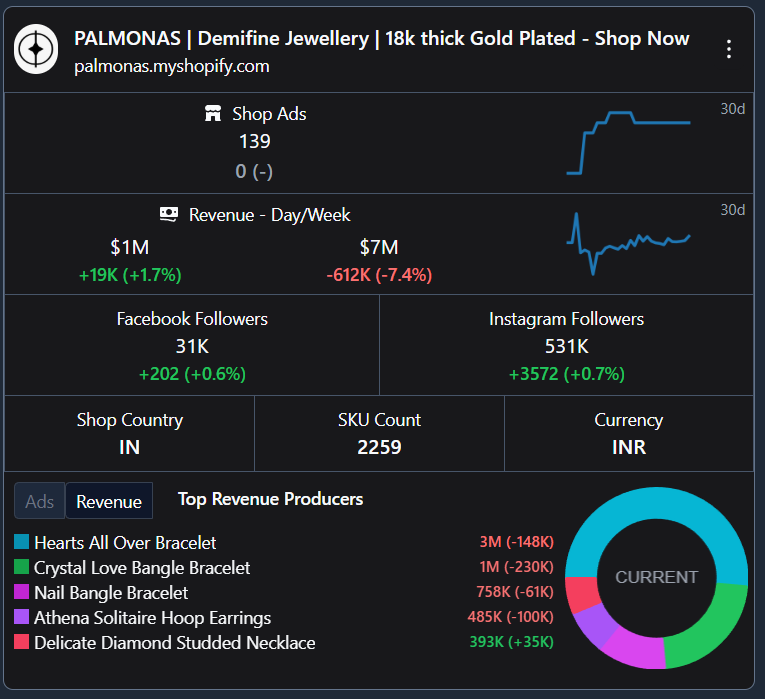This screenshot has height=699, width=765.
Task: Click the Shop Ads count 139
Action: tap(254, 141)
